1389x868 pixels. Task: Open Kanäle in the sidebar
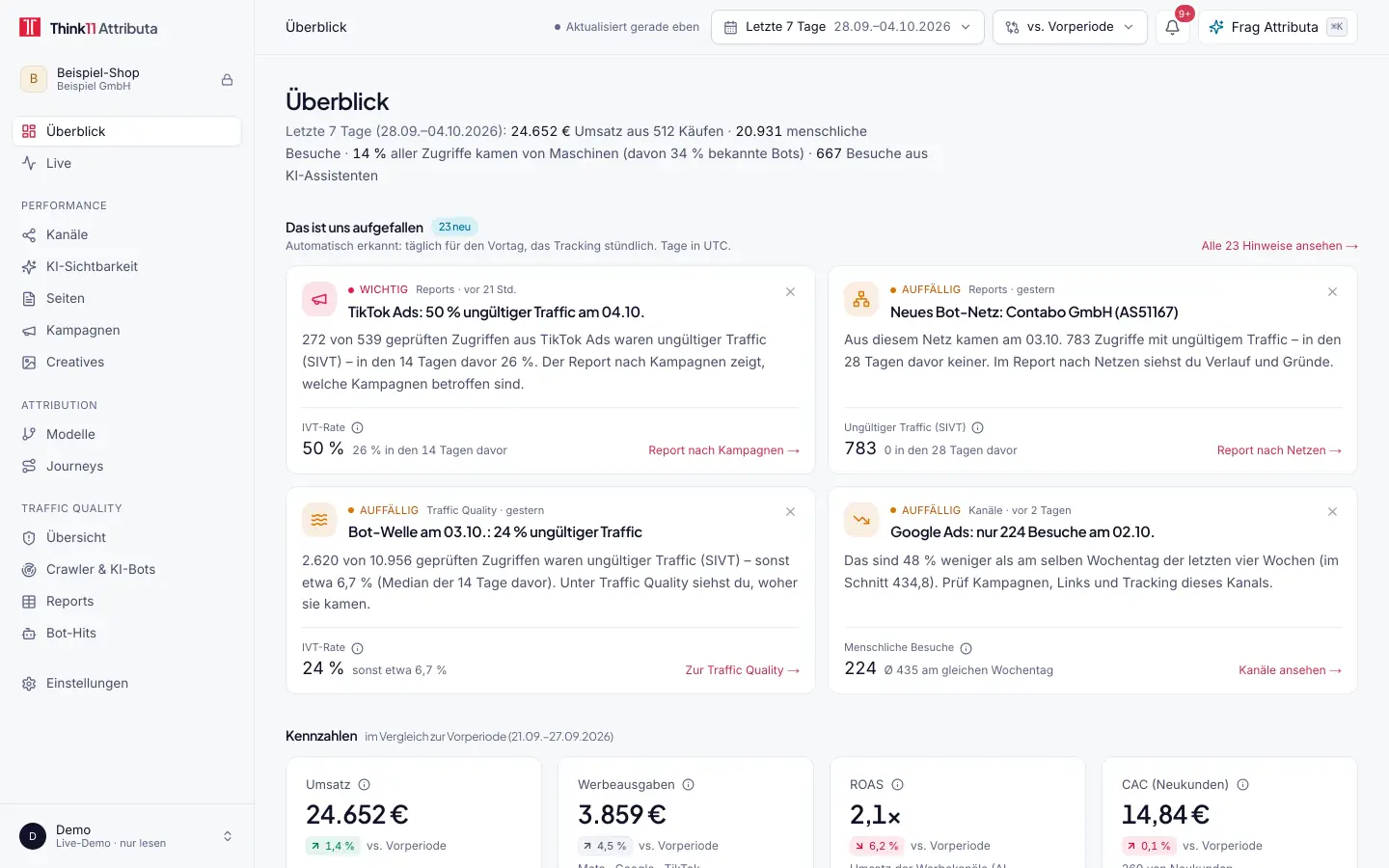(x=126, y=234)
